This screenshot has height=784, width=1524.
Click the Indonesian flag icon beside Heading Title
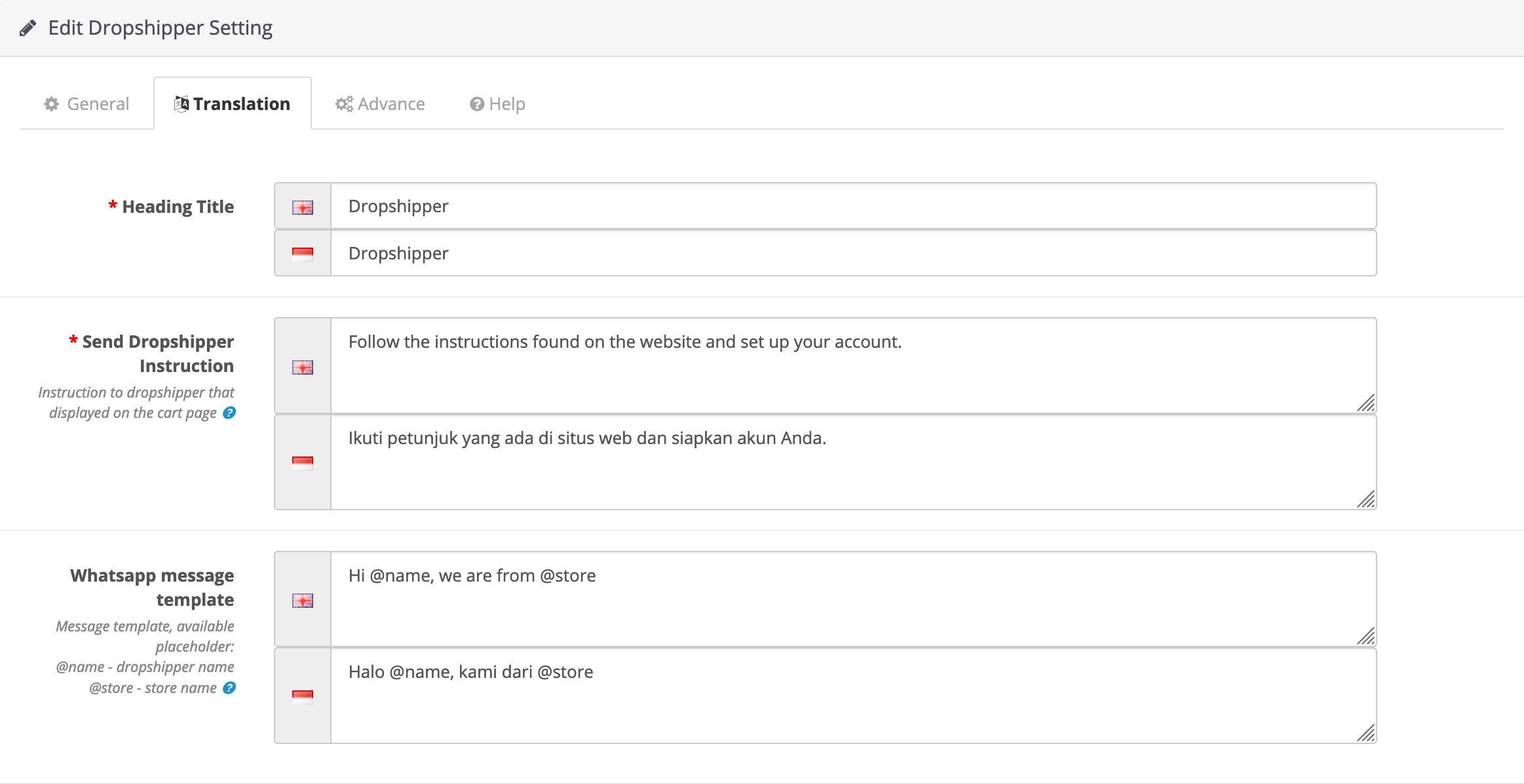coord(302,253)
